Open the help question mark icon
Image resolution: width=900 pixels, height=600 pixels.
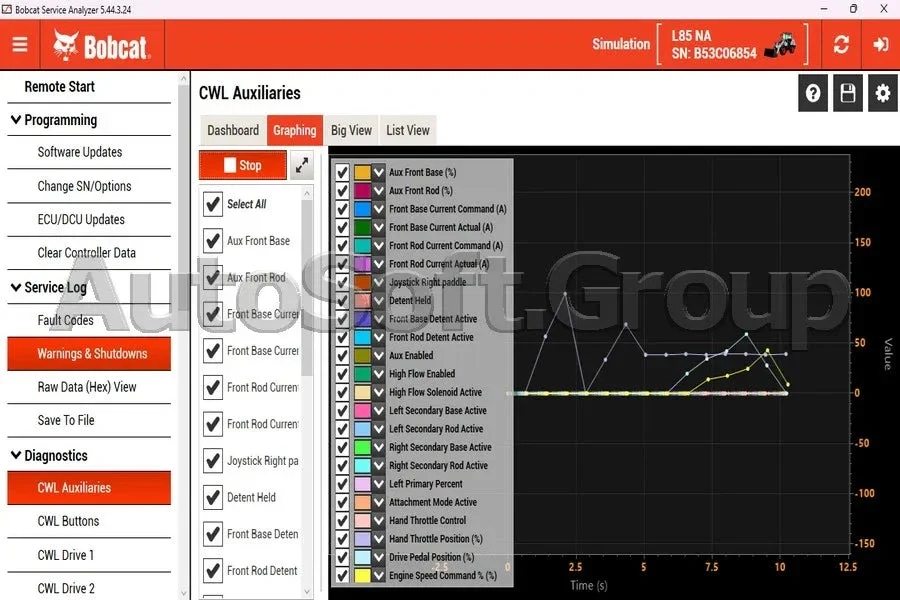point(813,93)
